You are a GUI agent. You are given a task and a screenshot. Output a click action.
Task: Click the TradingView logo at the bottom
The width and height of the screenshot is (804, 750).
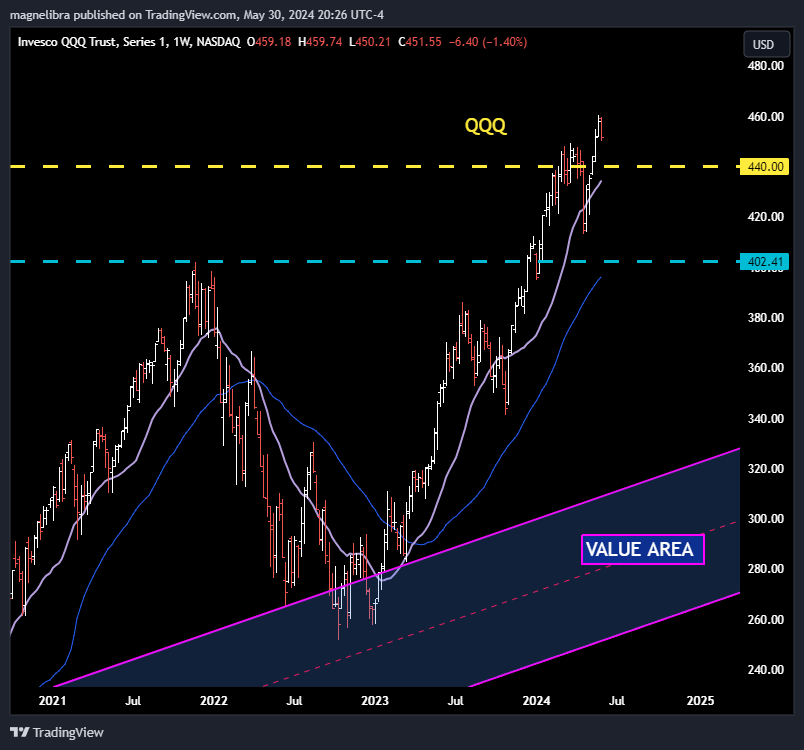click(57, 733)
